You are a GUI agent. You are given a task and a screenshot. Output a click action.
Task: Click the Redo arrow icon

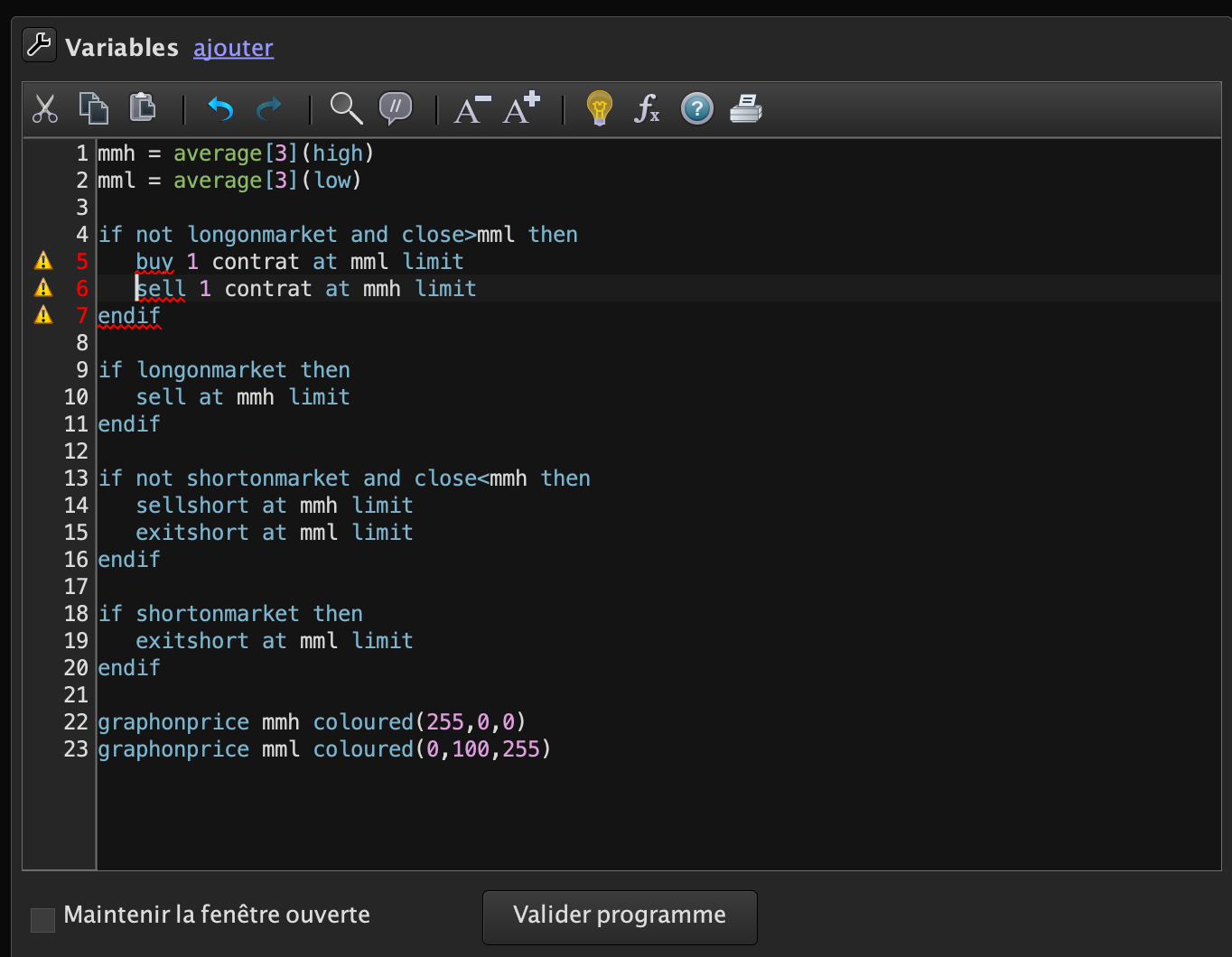point(269,109)
